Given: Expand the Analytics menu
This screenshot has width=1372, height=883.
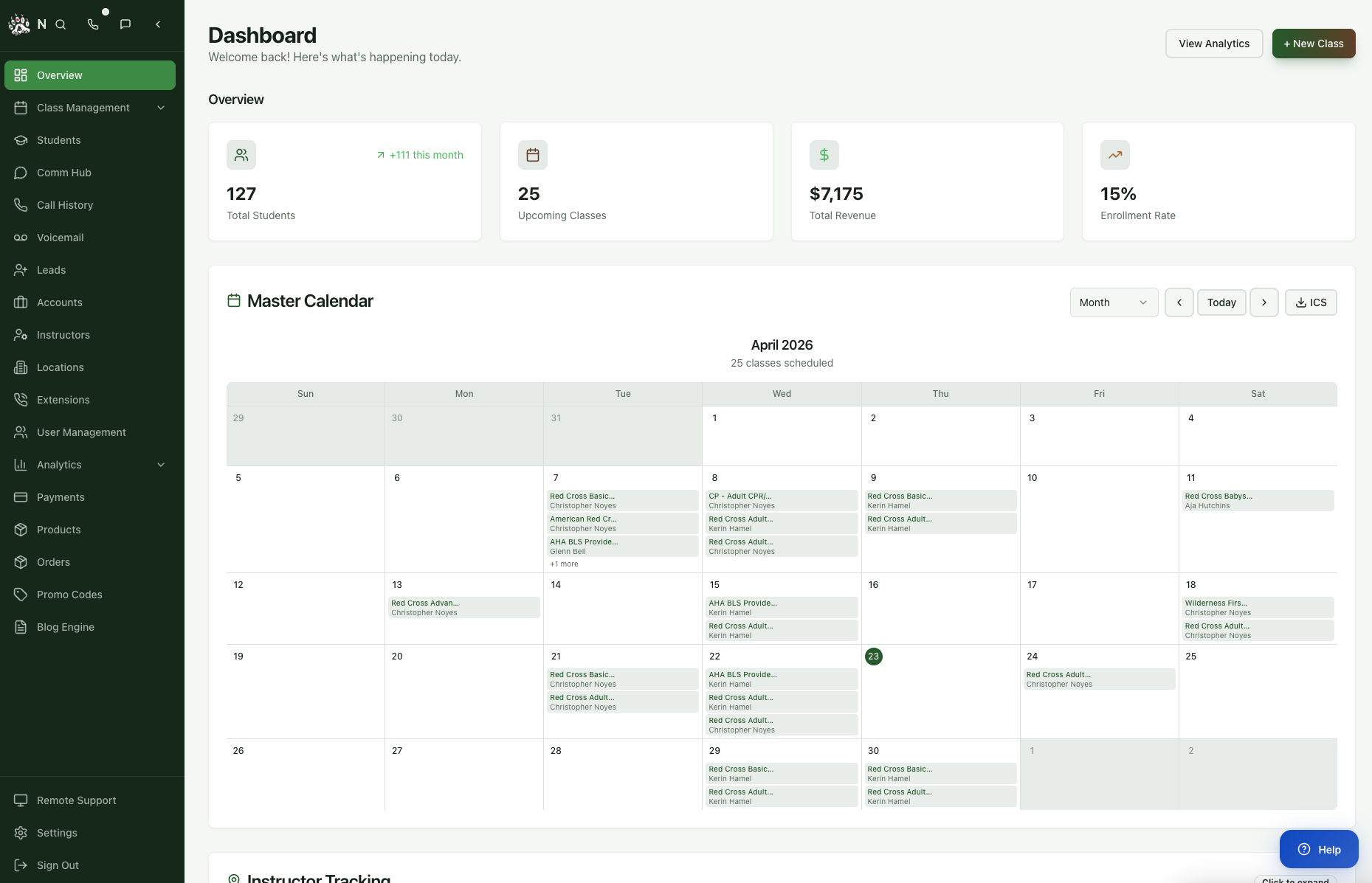Looking at the screenshot, I should click(x=58, y=465).
